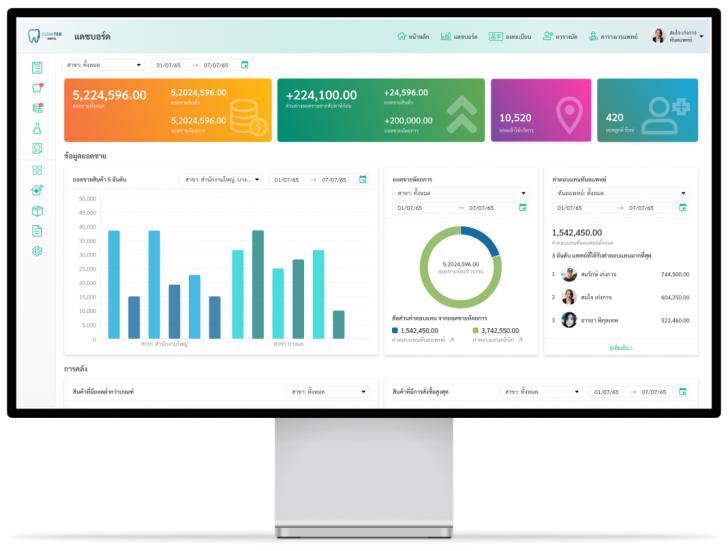This screenshot has height=551, width=728.
Task: Open user profile menu arrow at top right
Action: 702,36
